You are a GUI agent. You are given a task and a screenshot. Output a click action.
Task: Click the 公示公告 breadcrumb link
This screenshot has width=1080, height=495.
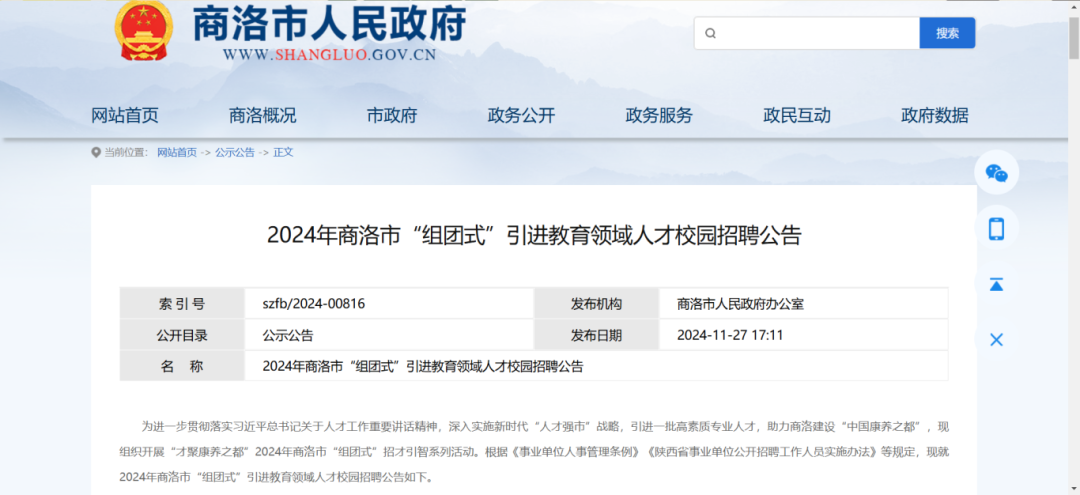click(235, 153)
